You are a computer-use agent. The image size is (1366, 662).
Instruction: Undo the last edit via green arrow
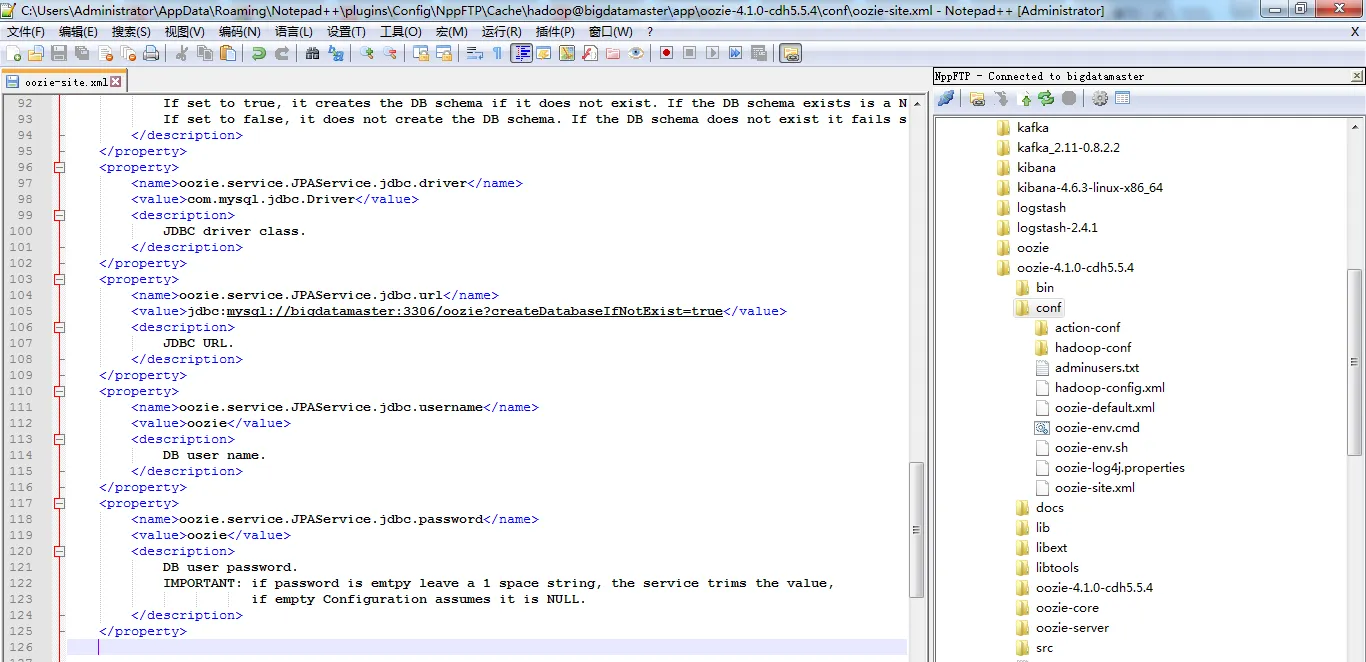[259, 53]
